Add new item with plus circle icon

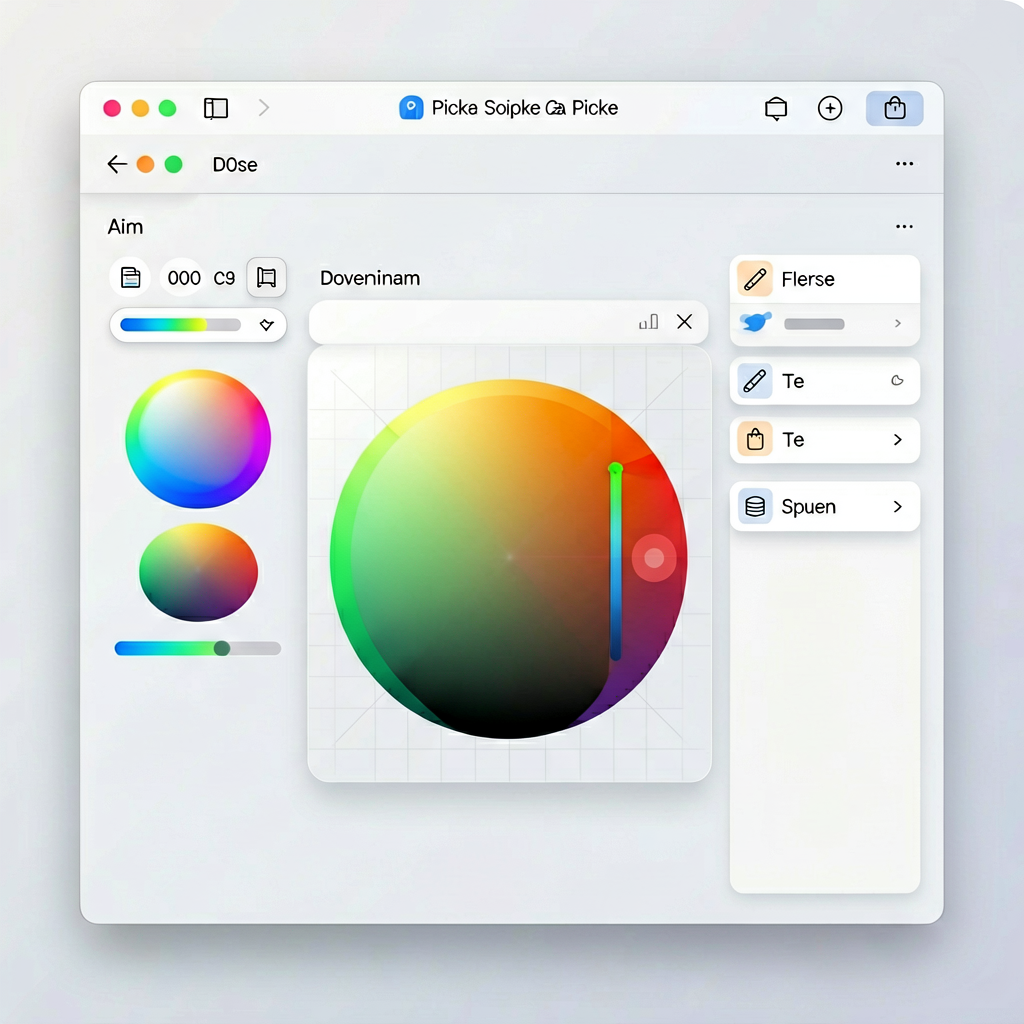(830, 108)
